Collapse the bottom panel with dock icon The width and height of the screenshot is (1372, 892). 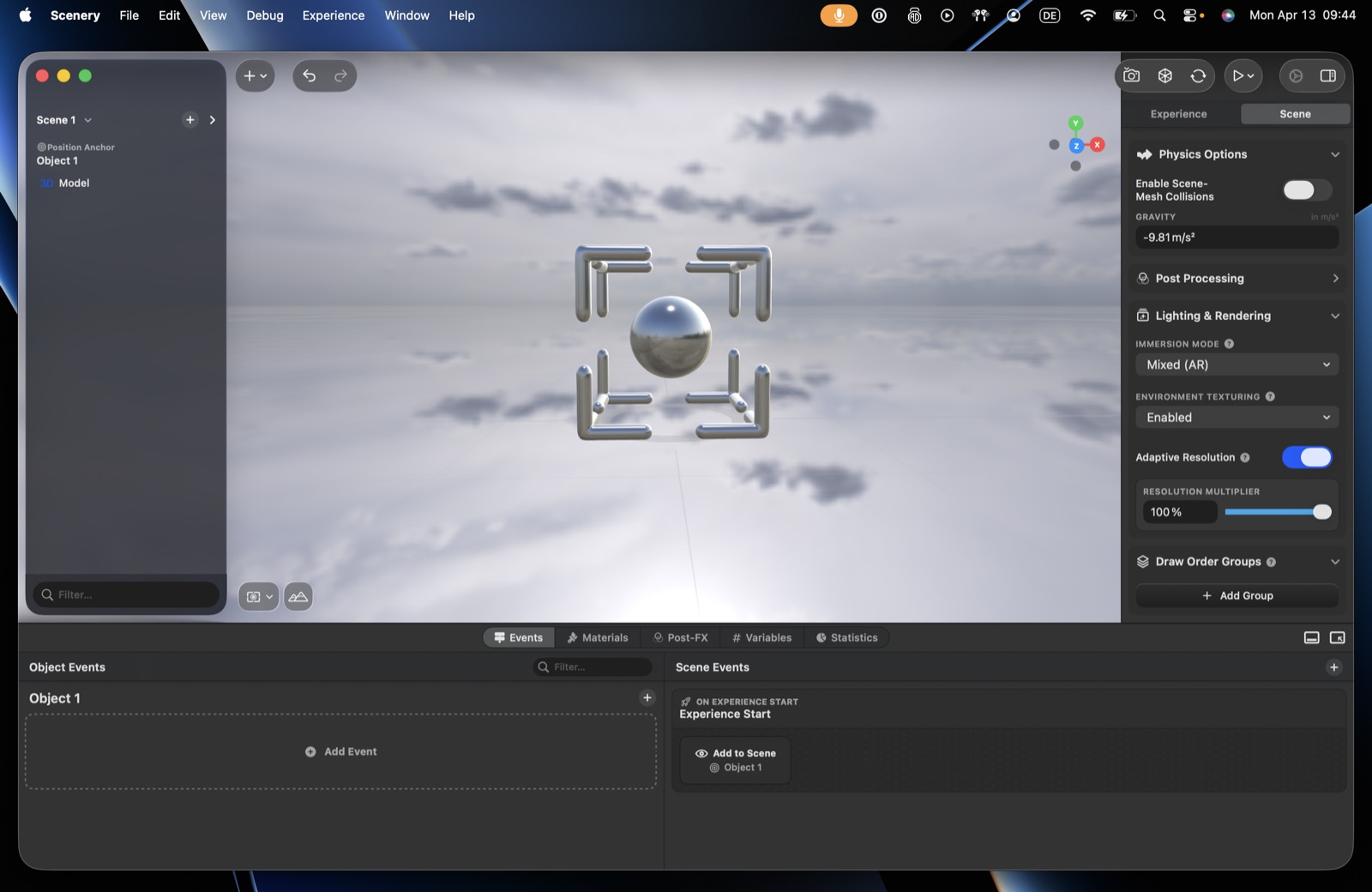pos(1311,637)
